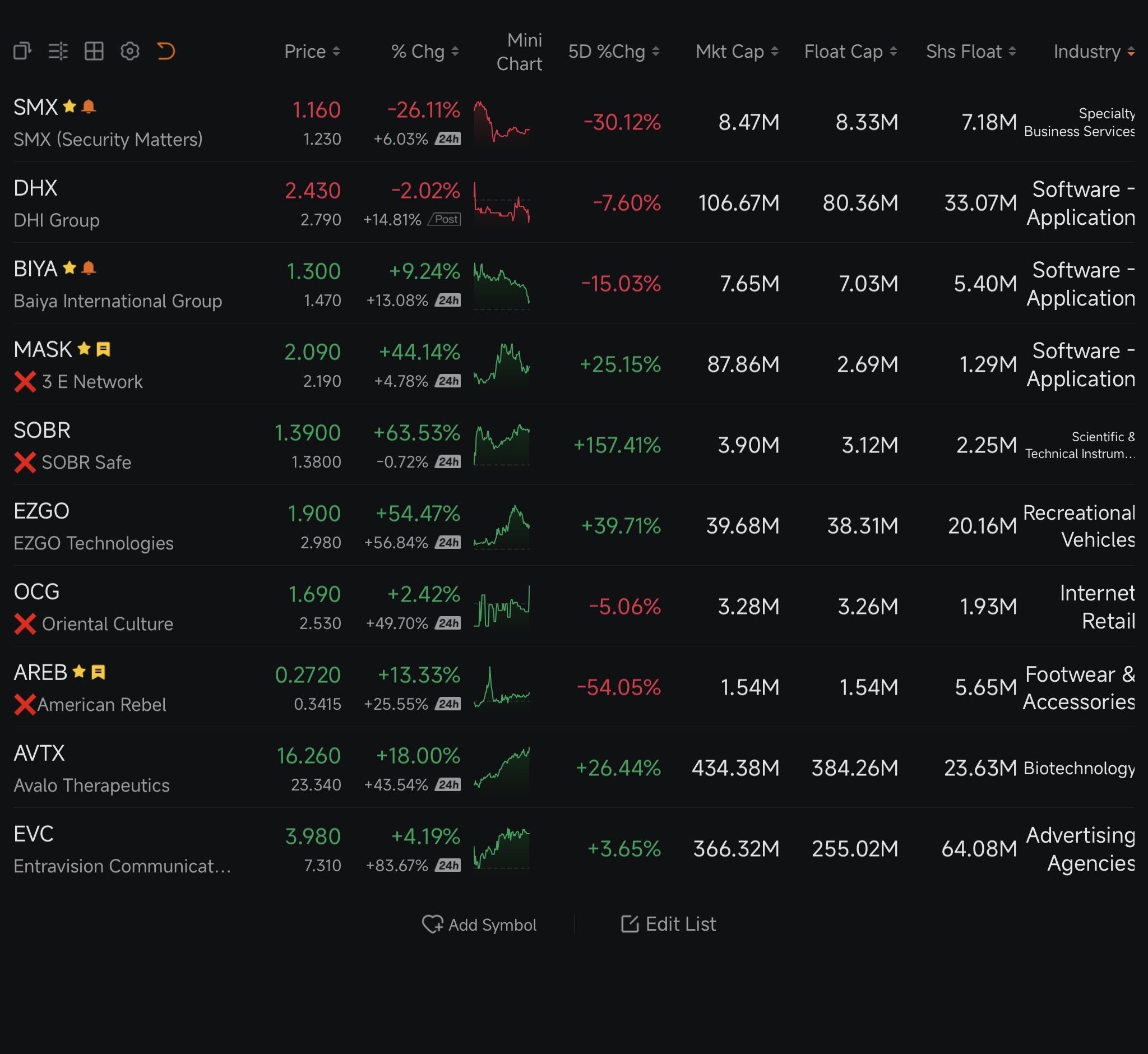Sort the list by % Chg column

click(x=425, y=52)
